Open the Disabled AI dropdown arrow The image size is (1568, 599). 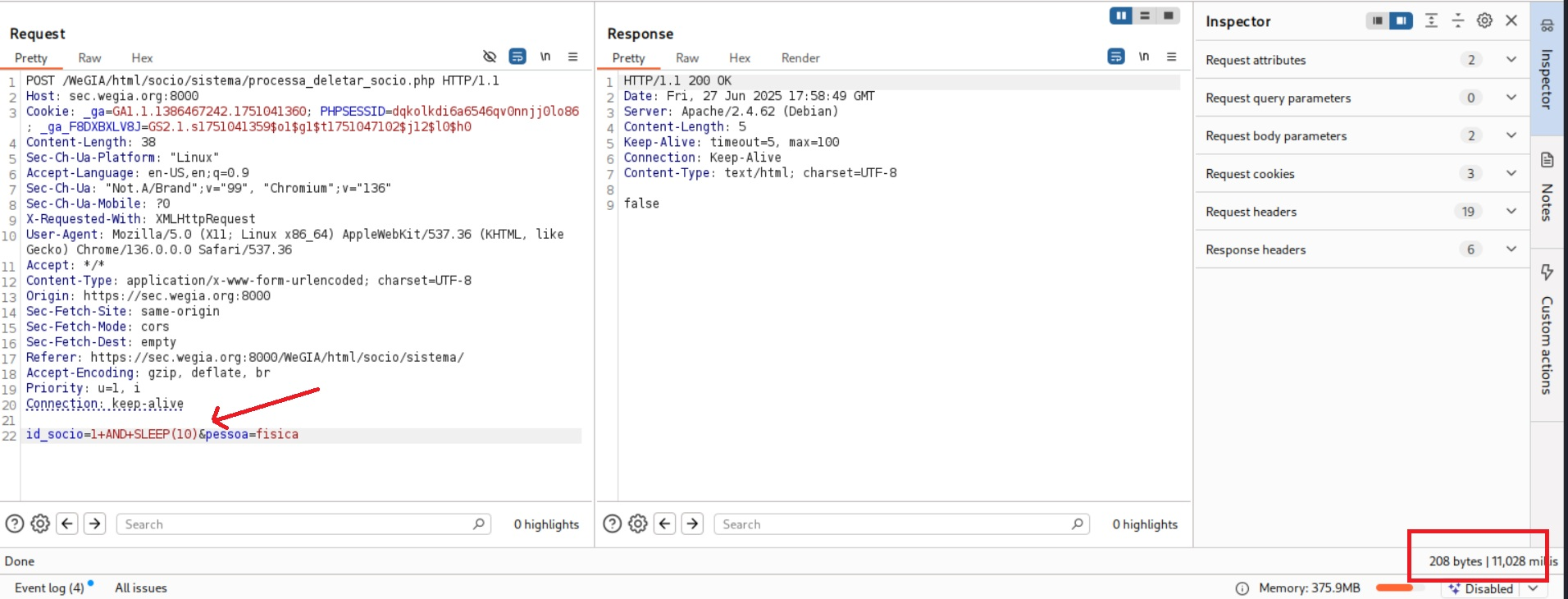pyautogui.click(x=1532, y=588)
